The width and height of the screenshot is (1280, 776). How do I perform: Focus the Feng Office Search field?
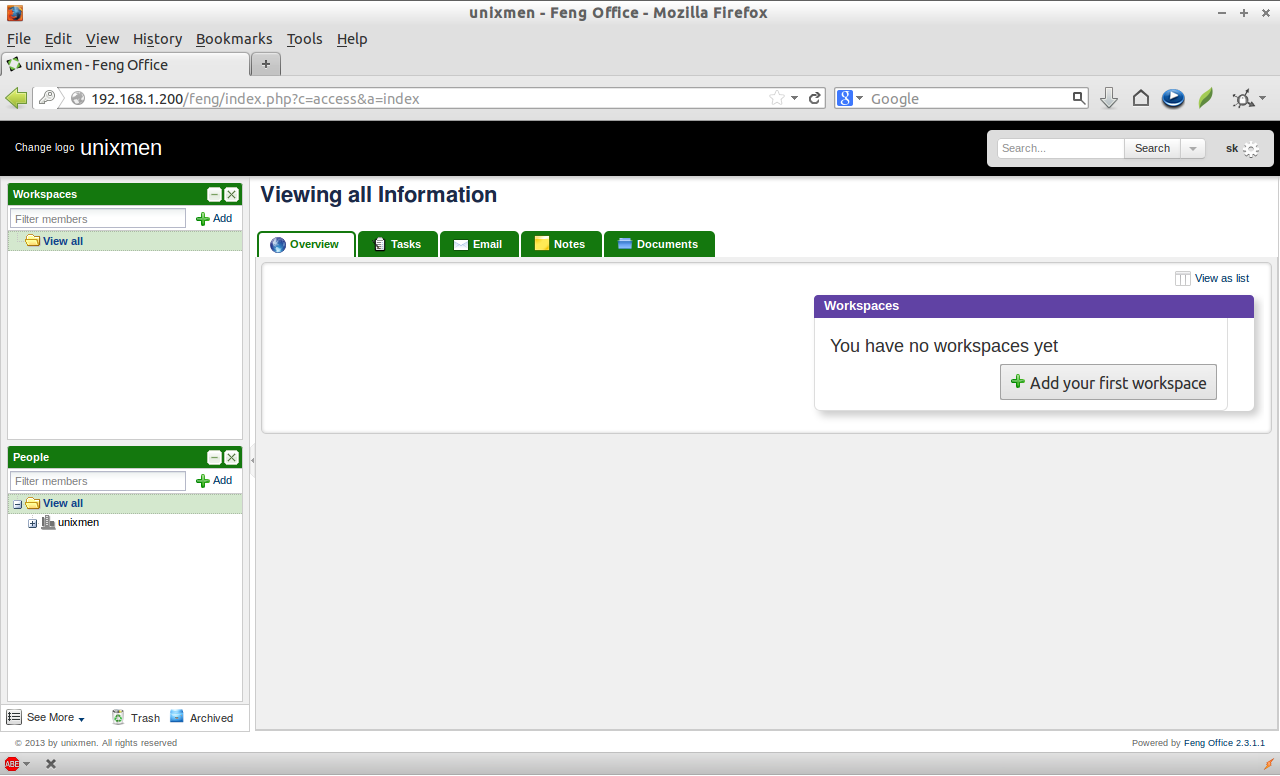(x=1060, y=148)
